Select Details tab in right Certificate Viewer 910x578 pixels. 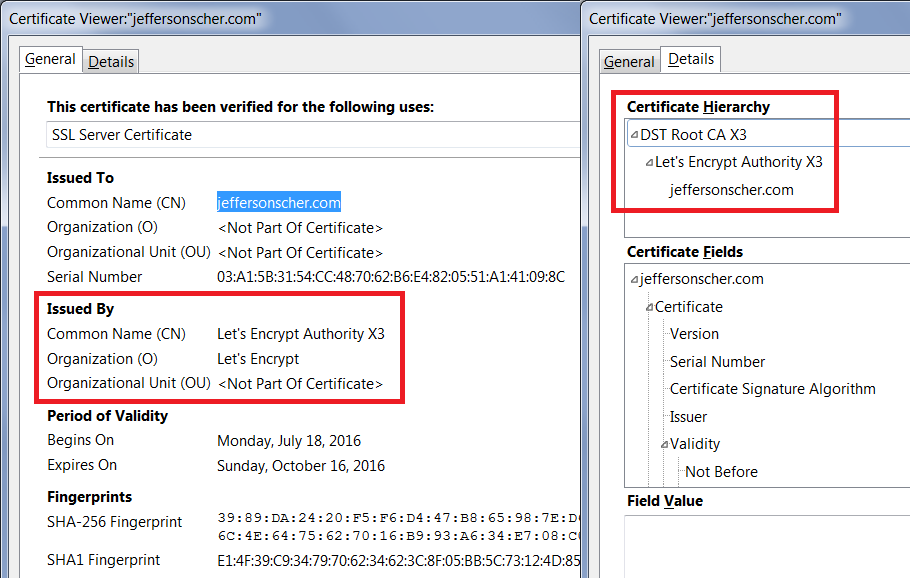[x=691, y=59]
